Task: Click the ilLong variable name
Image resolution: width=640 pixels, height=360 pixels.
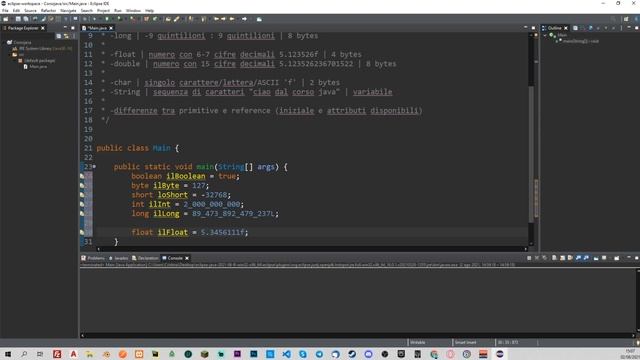Action: (x=166, y=213)
